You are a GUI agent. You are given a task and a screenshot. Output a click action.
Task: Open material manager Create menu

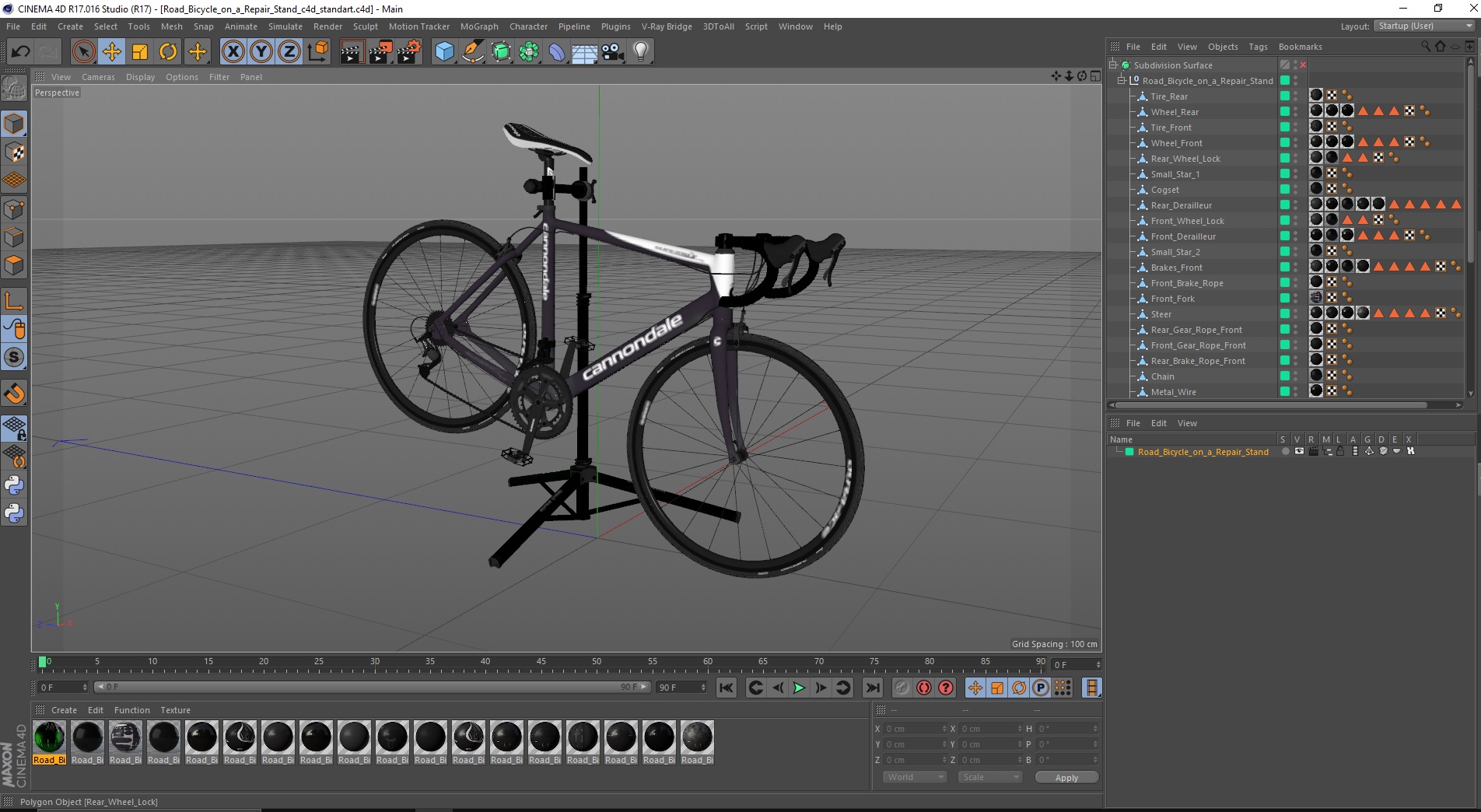tap(64, 710)
